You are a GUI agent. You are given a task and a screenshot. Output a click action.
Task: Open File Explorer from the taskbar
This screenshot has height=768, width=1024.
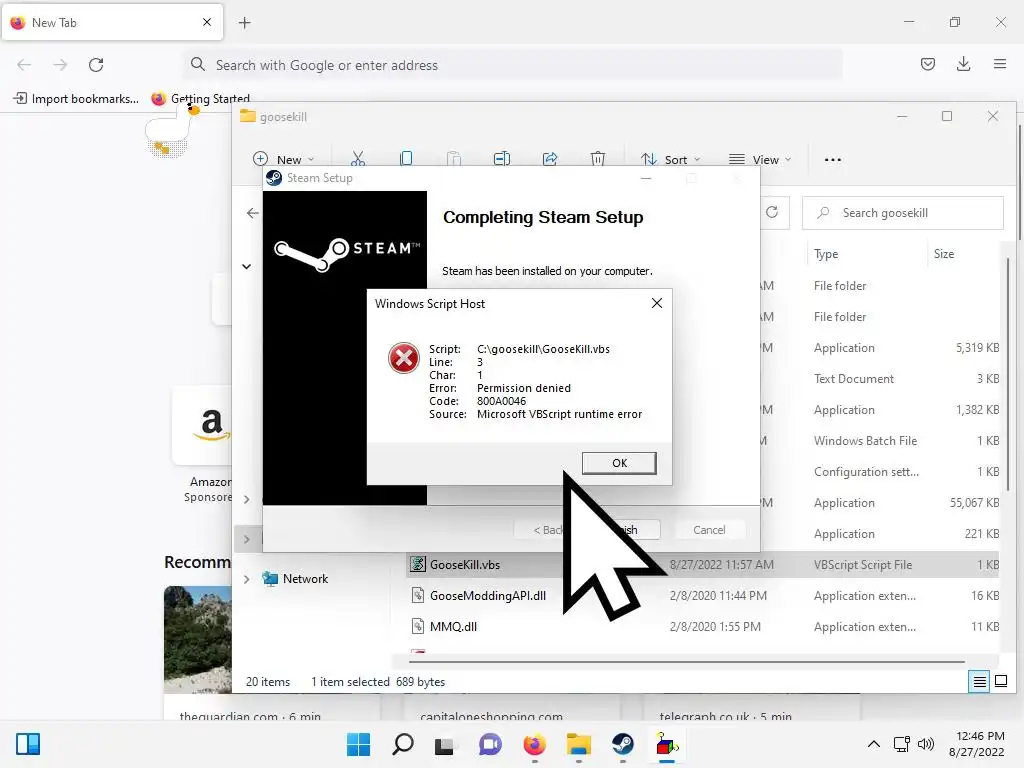[579, 744]
